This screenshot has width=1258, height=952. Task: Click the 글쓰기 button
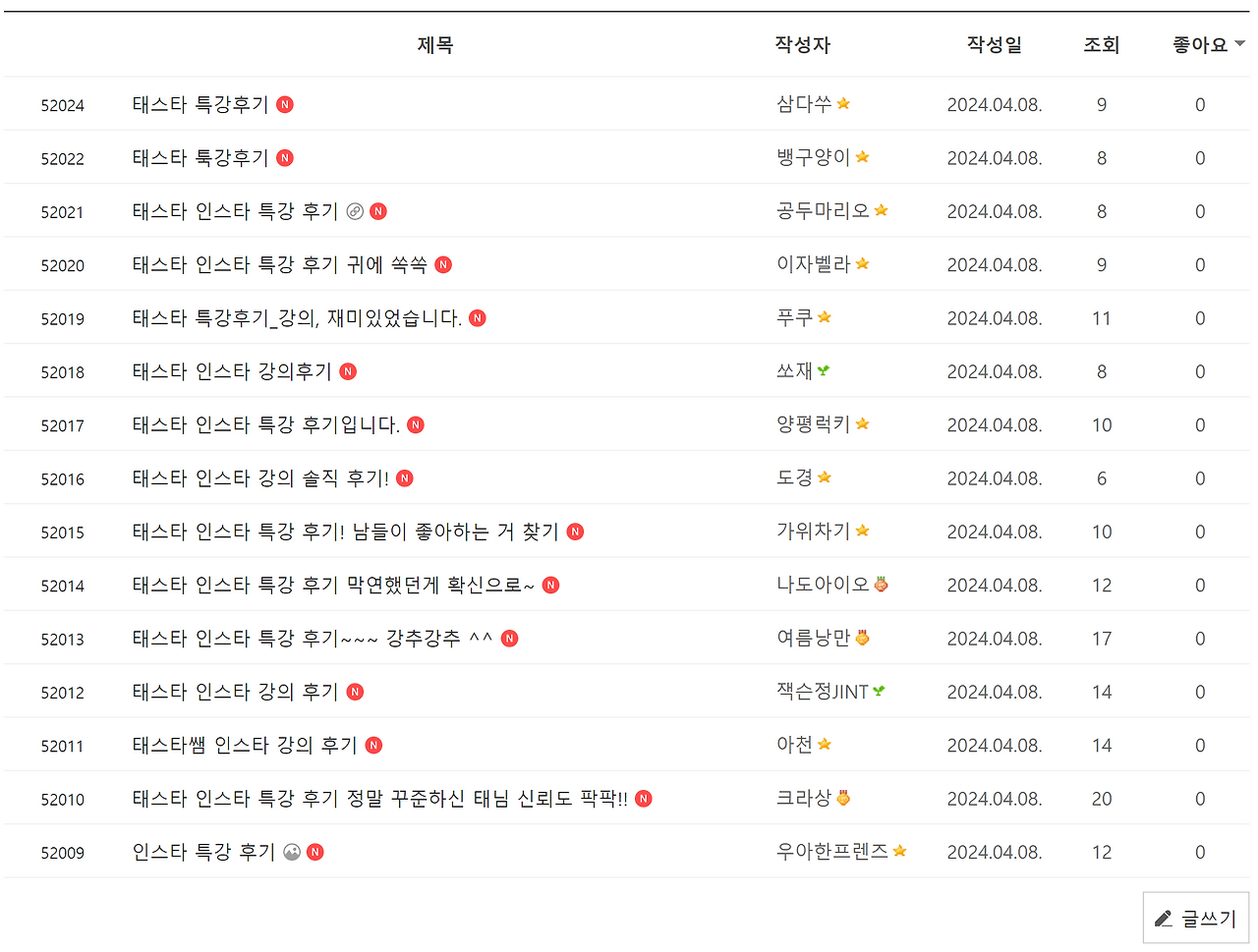pos(1195,917)
